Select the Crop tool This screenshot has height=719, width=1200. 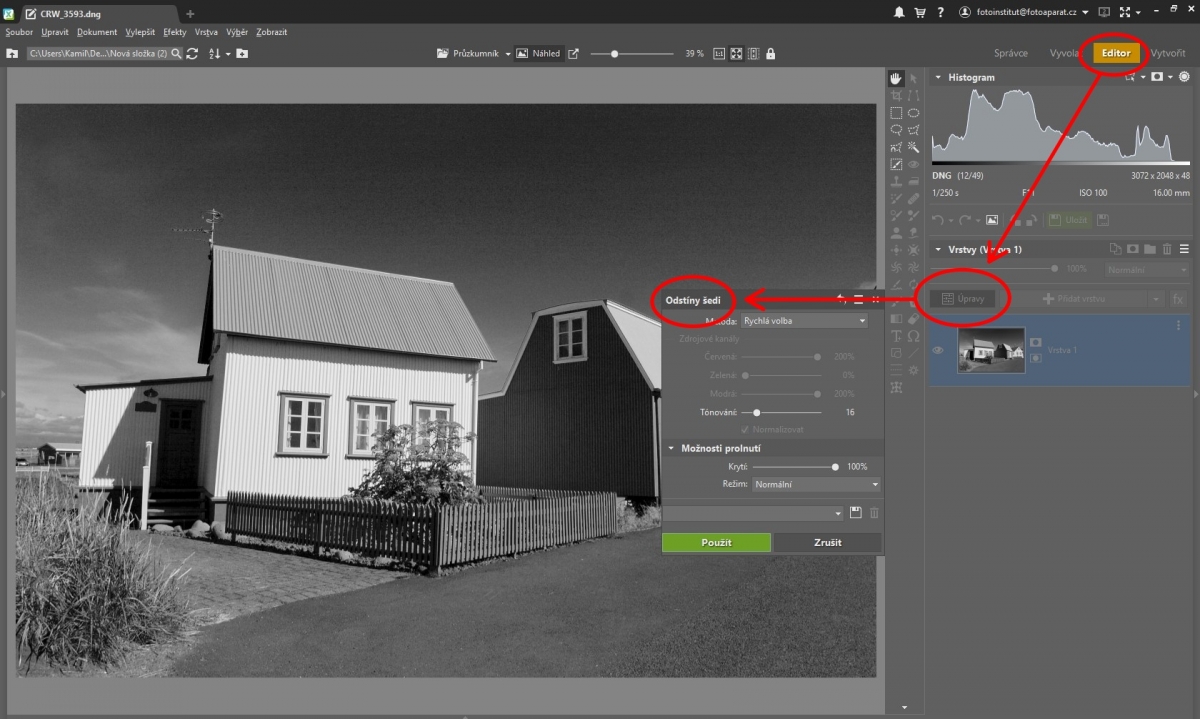tap(896, 96)
